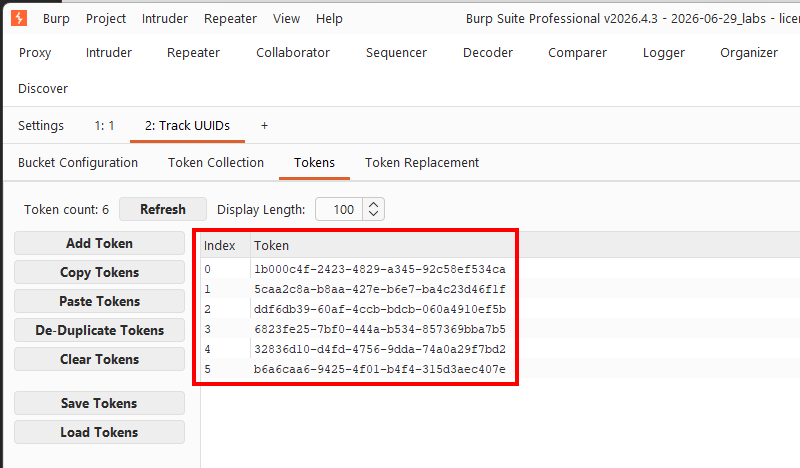Switch to the Proxy tool tab
Viewport: 800px width, 468px height.
(35, 53)
